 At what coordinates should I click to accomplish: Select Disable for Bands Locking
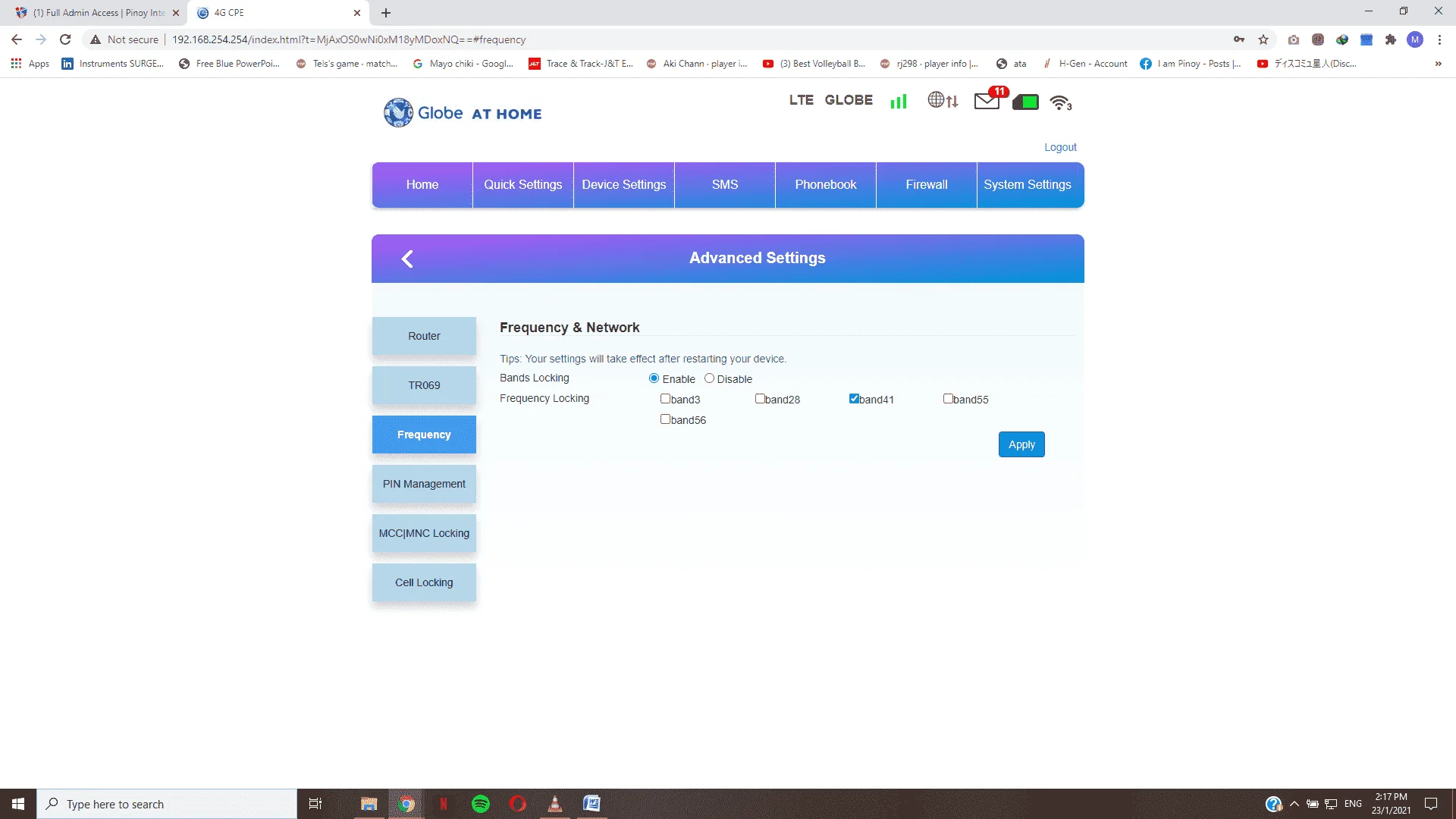[x=709, y=378]
